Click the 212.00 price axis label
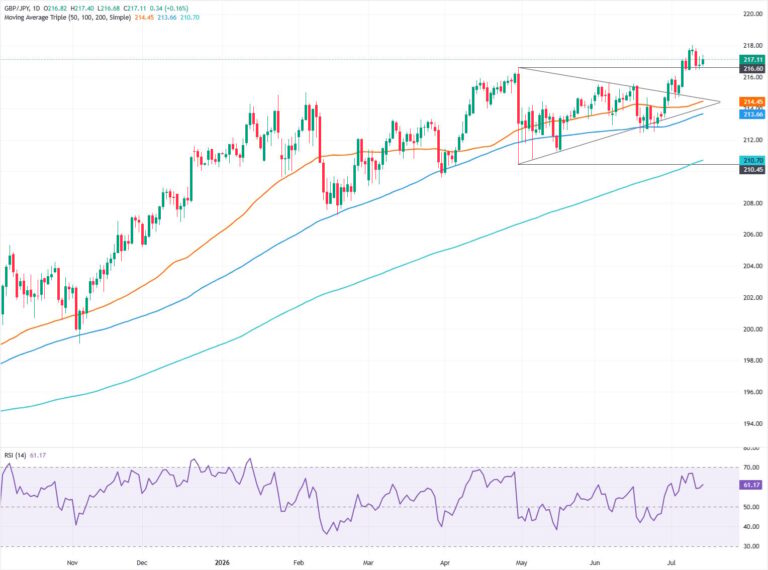This screenshot has height=570, width=768. pos(753,140)
